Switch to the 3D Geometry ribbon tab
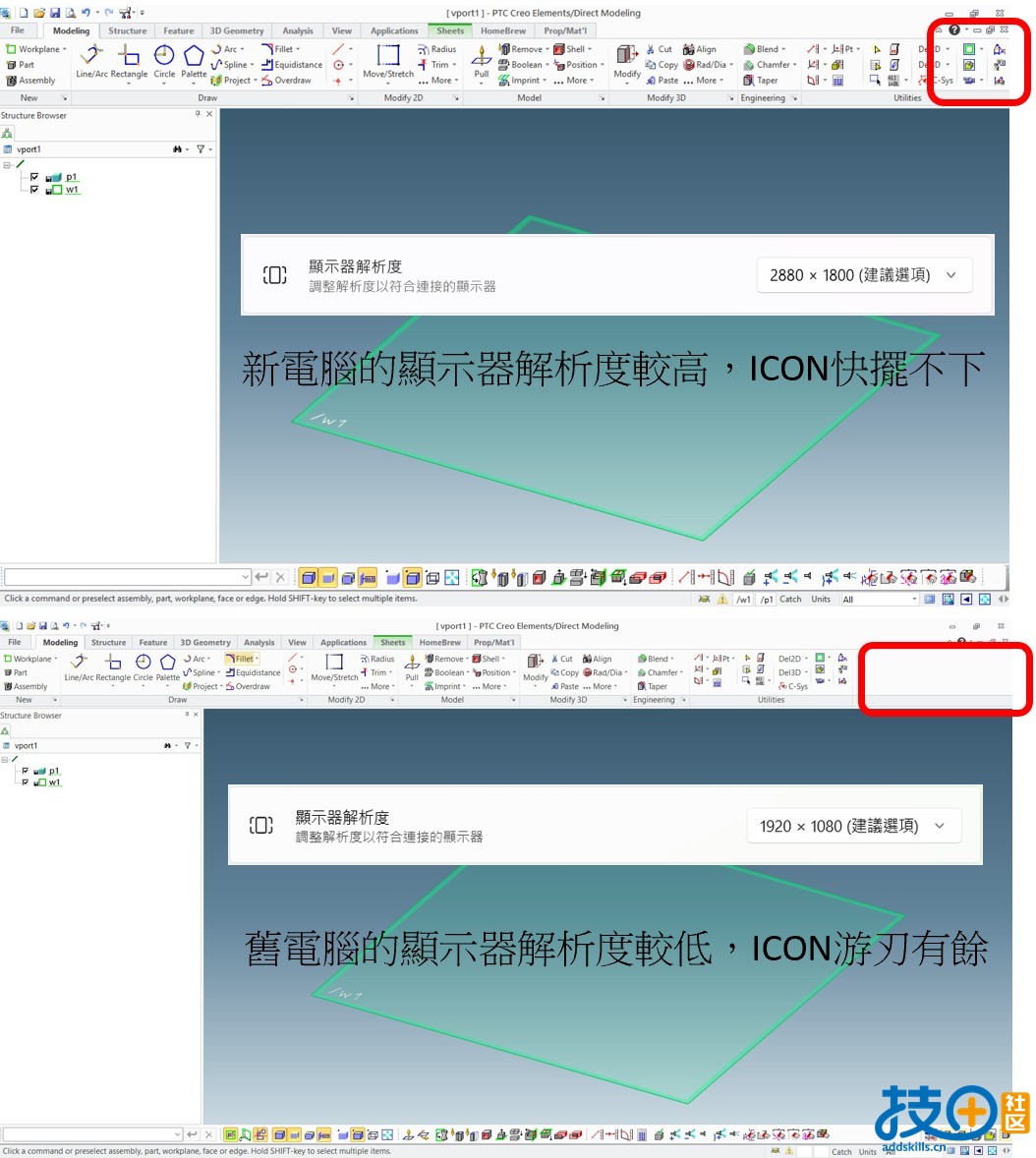The width and height of the screenshot is (1036, 1158). pos(235,30)
